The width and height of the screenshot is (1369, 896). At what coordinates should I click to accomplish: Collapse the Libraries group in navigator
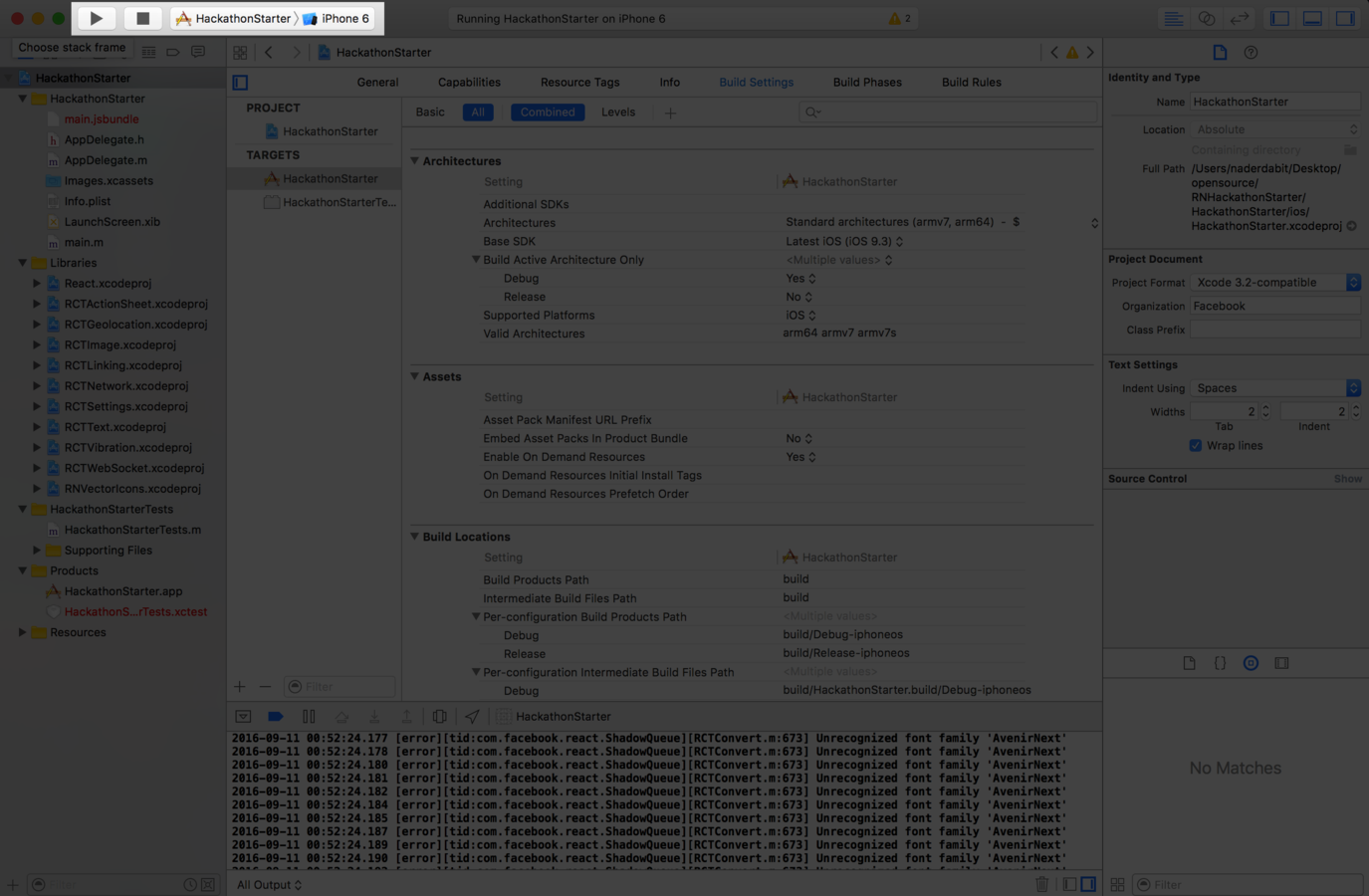click(22, 263)
